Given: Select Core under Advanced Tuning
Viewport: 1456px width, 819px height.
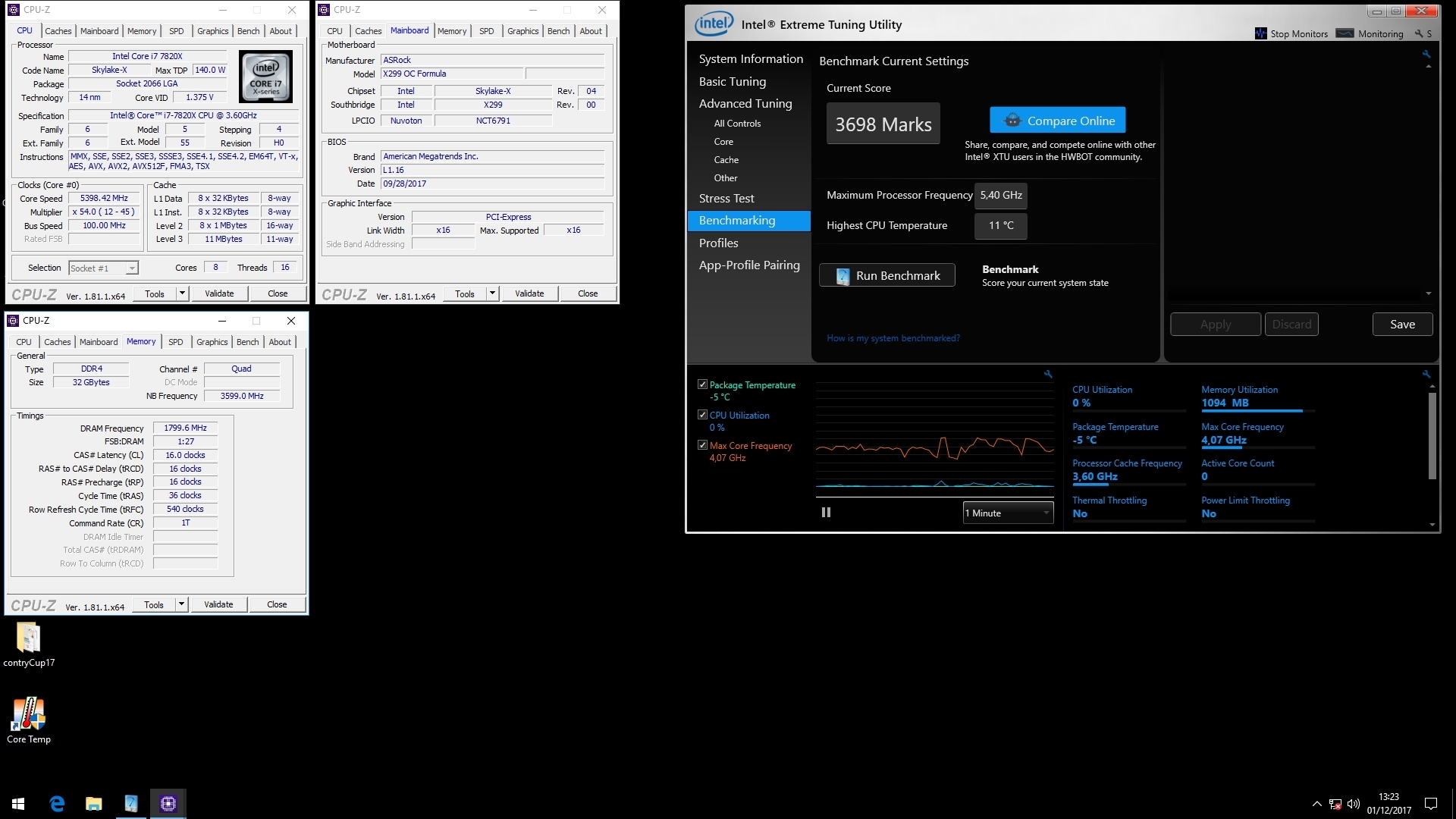Looking at the screenshot, I should click(x=723, y=141).
